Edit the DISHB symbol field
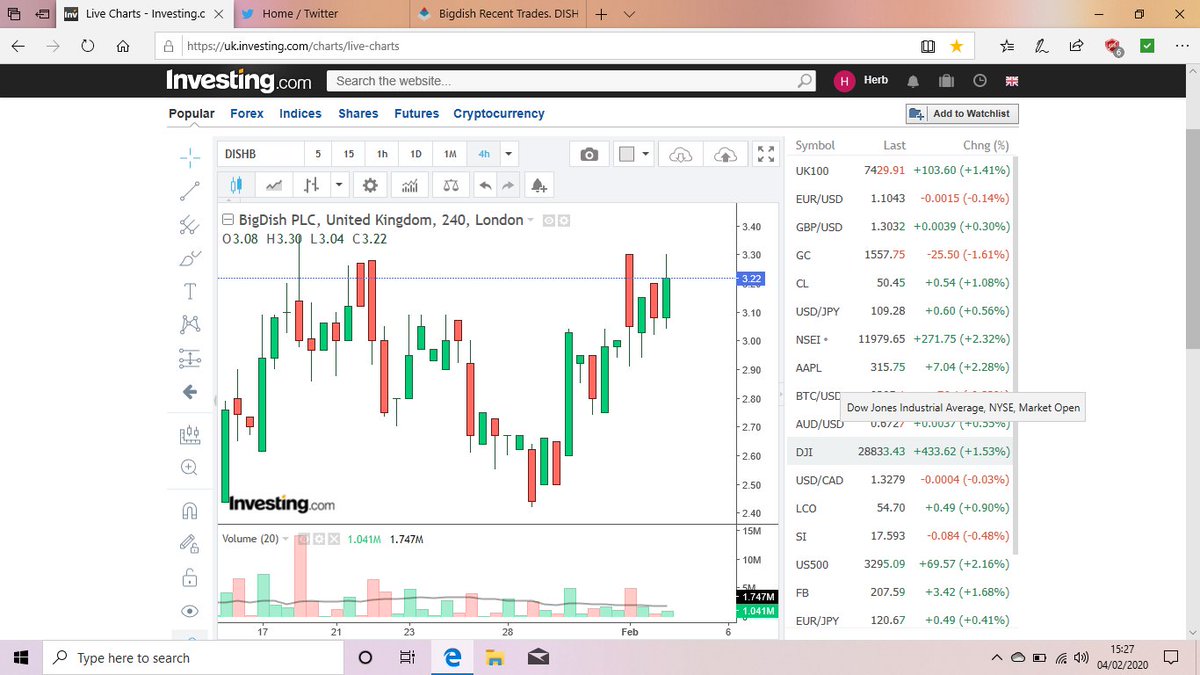This screenshot has height=675, width=1200. (x=261, y=154)
